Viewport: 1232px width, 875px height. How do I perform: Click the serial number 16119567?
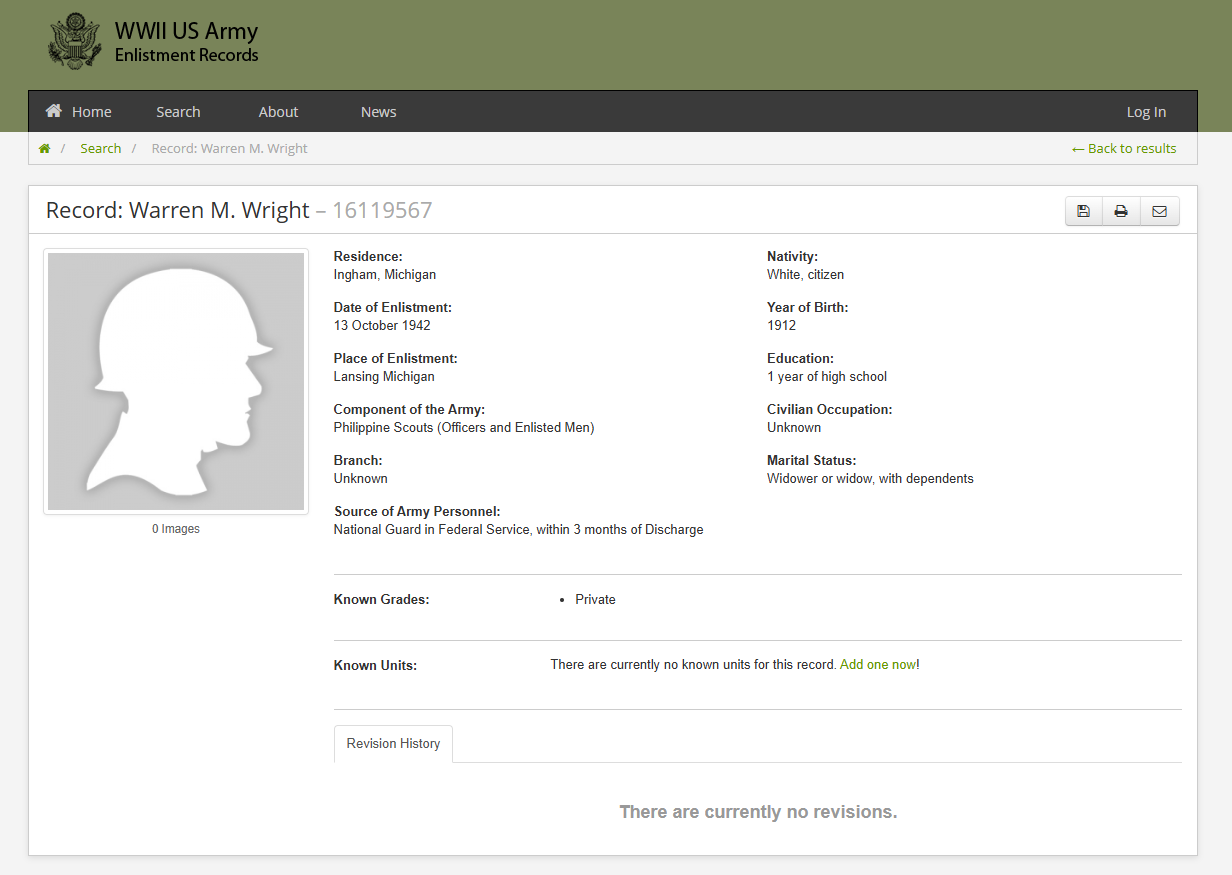tap(382, 210)
